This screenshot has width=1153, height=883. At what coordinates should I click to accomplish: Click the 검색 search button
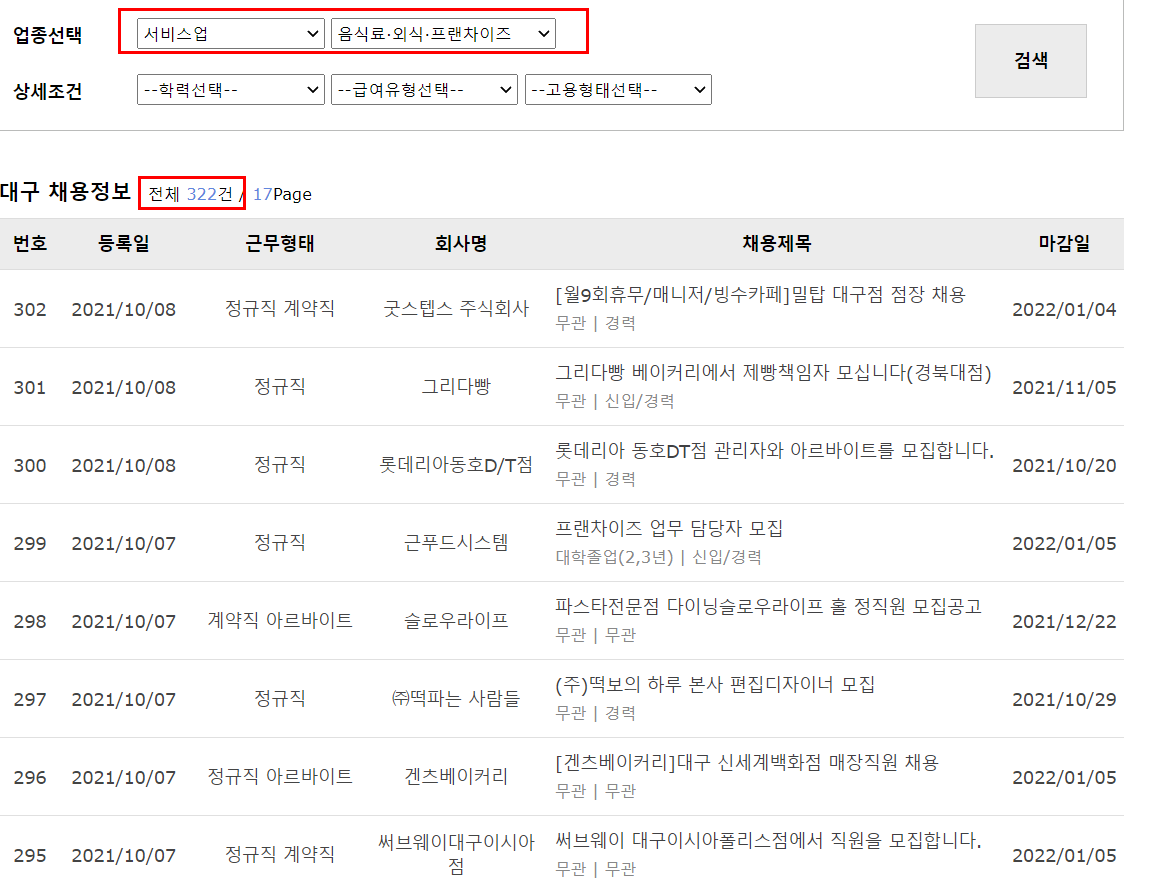point(1030,61)
